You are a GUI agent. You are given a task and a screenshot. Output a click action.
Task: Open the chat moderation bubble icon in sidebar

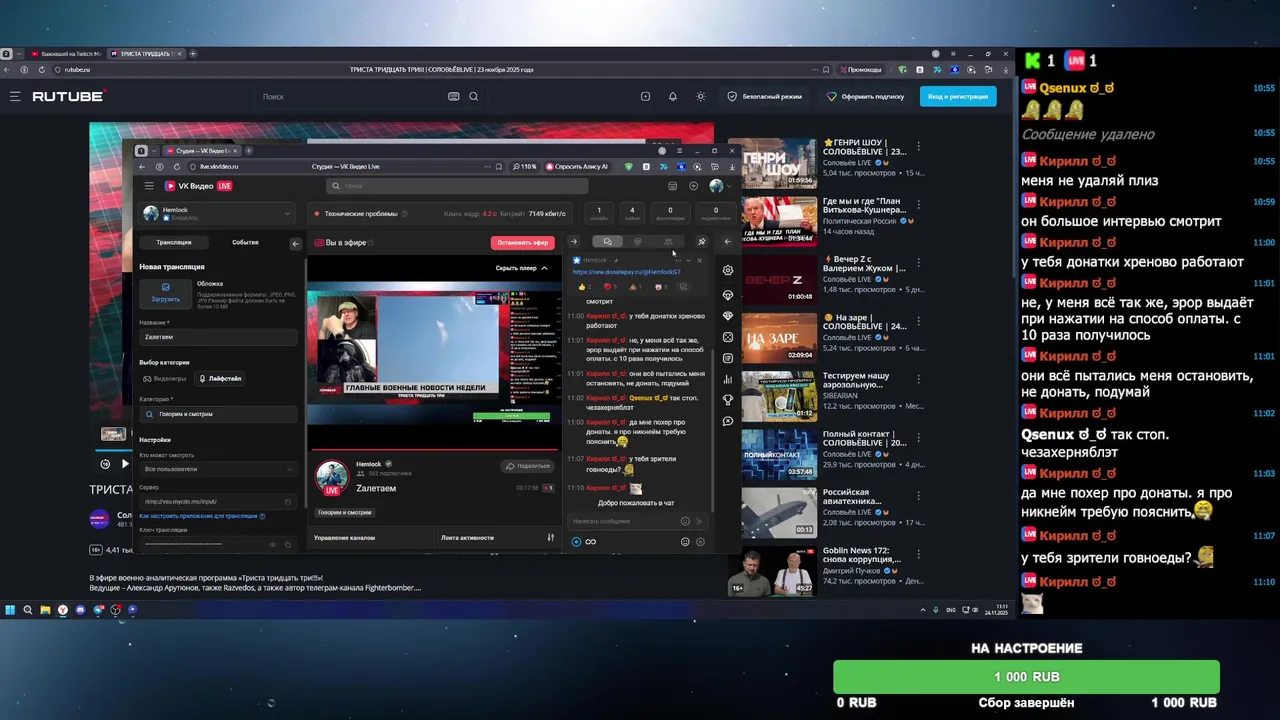point(728,421)
